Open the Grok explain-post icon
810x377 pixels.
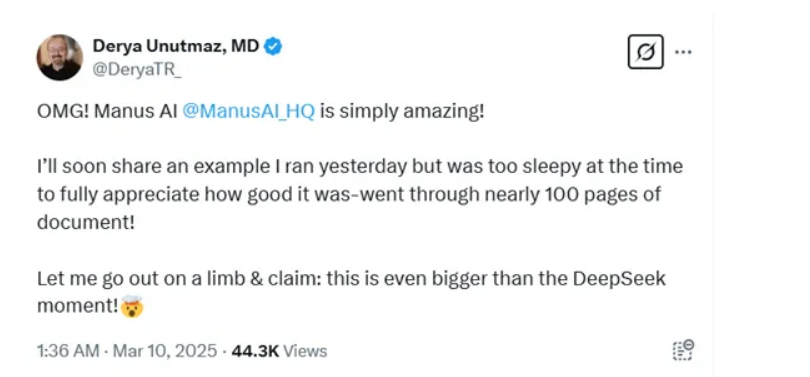[x=645, y=52]
